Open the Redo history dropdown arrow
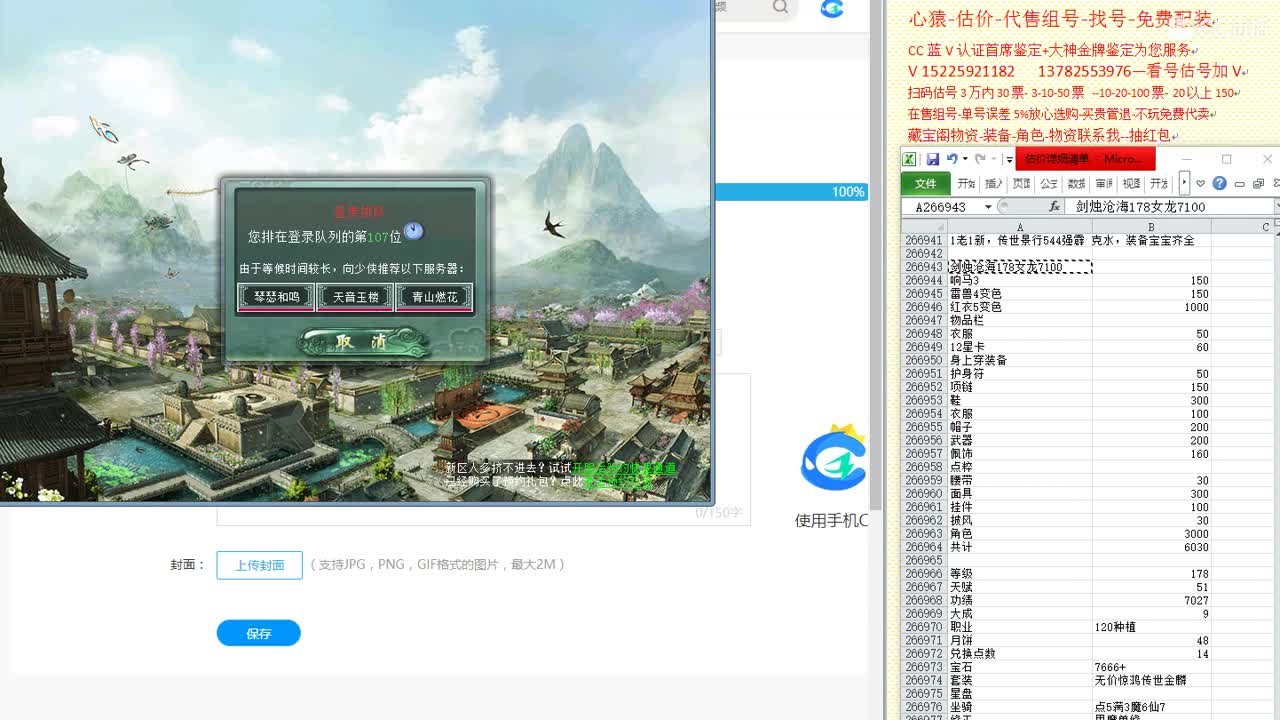 [993, 159]
